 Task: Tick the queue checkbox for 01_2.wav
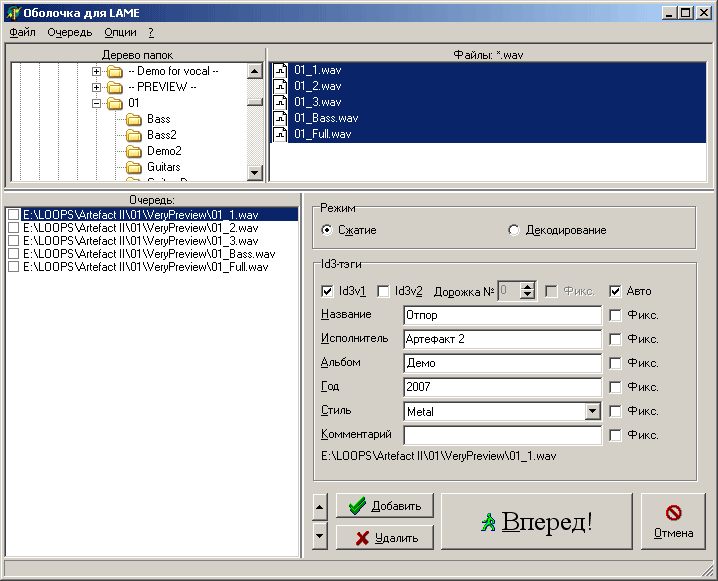[x=14, y=228]
